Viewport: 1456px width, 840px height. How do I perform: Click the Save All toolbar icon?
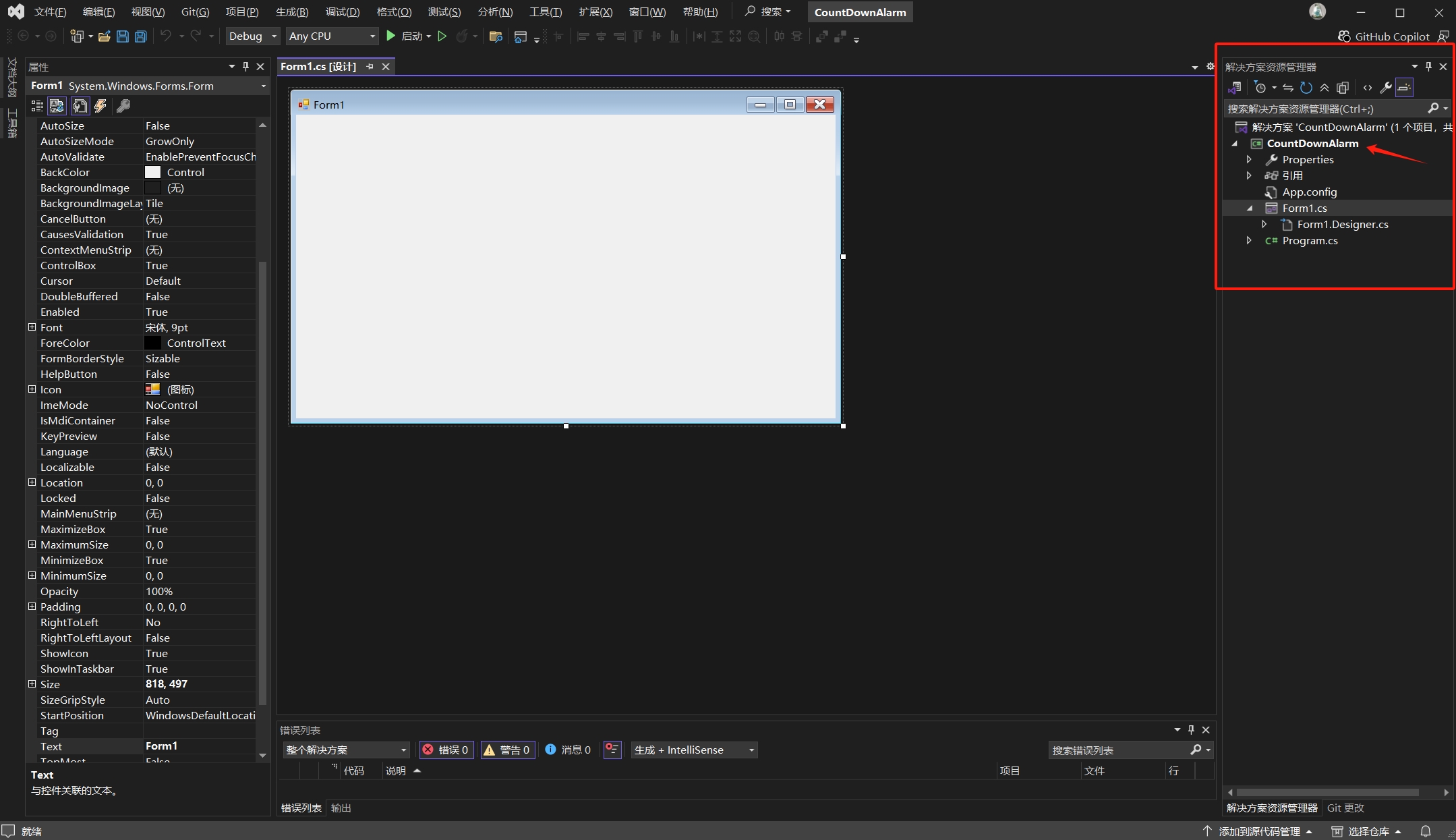[x=140, y=36]
